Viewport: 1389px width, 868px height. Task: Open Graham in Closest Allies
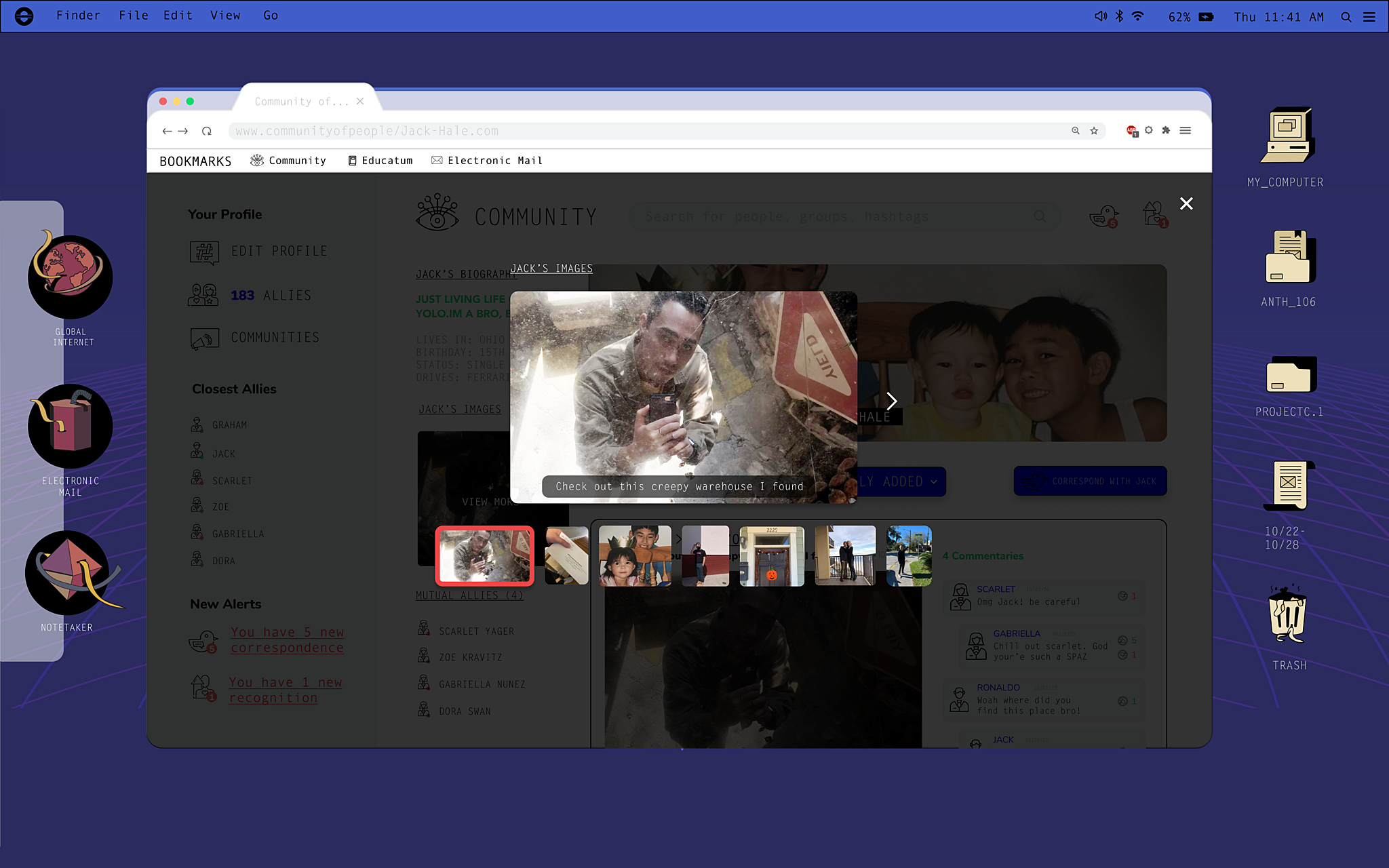click(x=219, y=425)
